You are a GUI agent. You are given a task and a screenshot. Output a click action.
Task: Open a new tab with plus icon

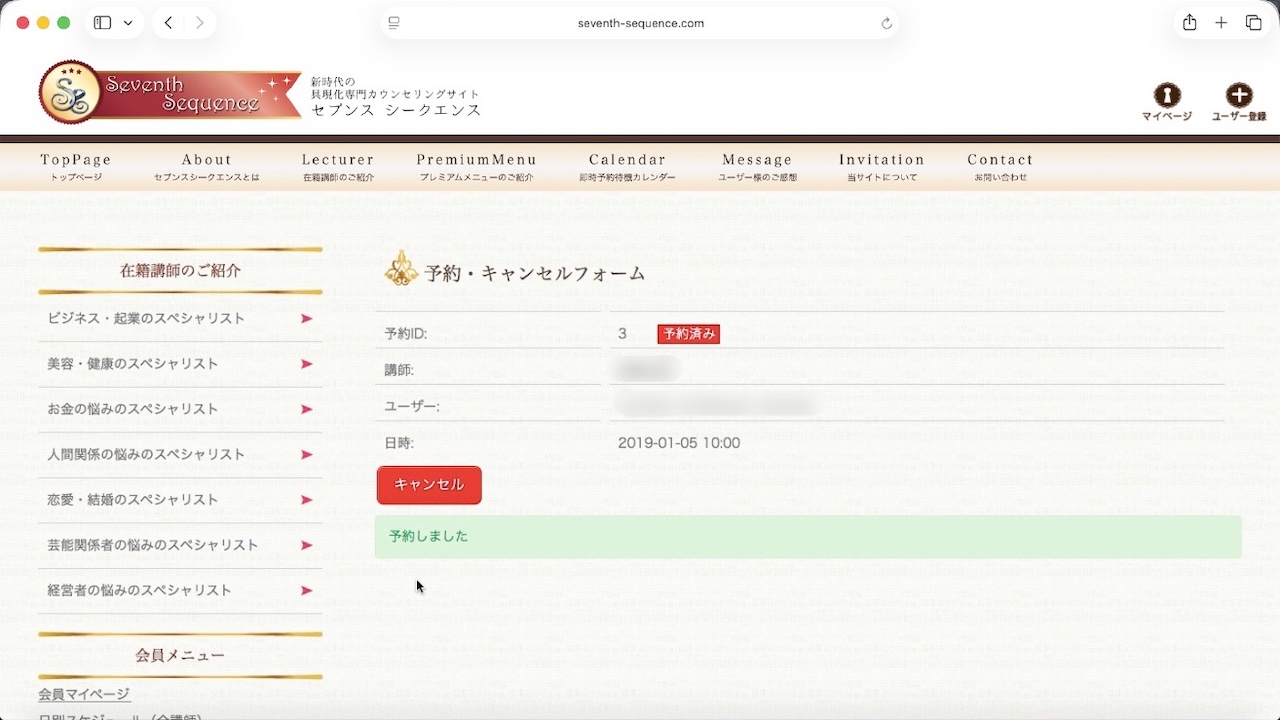1221,23
